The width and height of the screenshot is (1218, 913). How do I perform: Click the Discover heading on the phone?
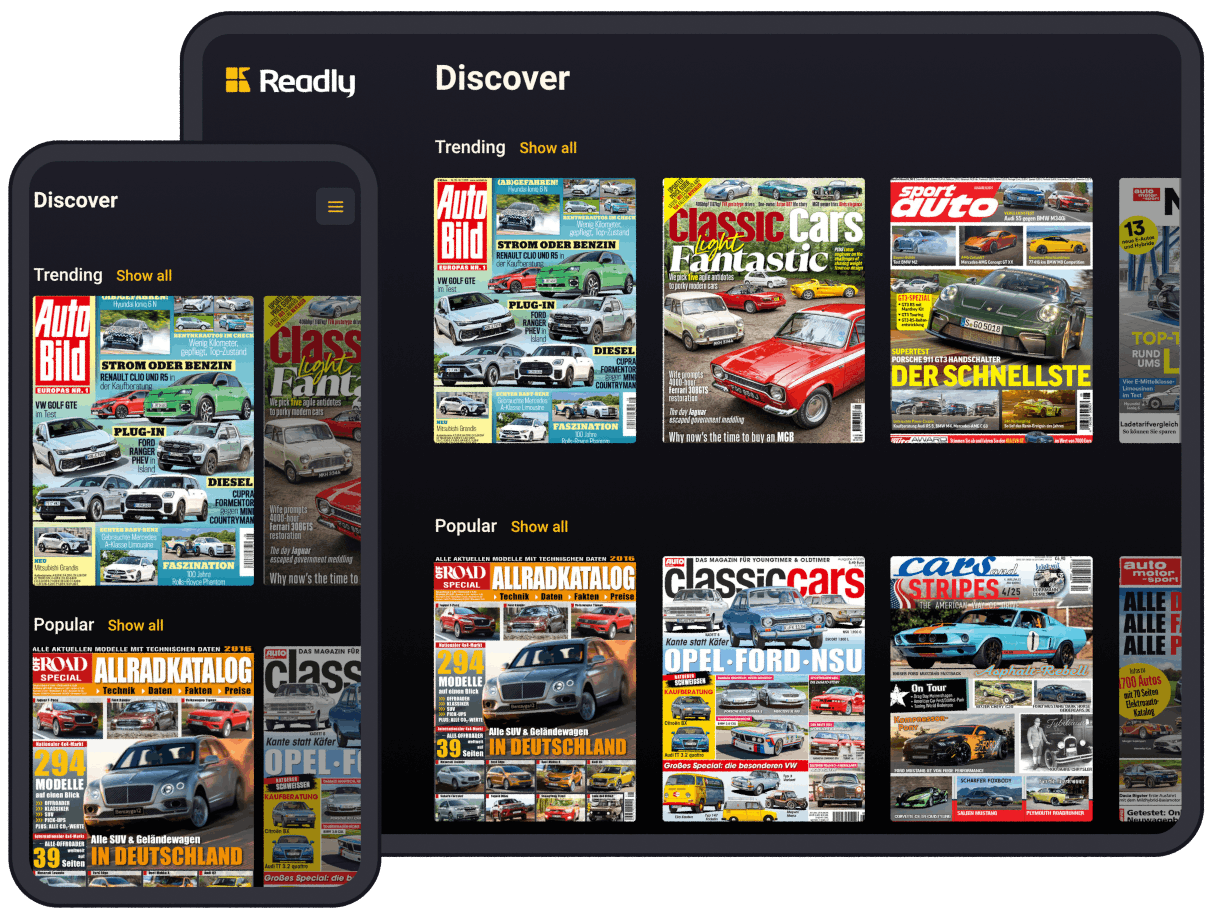(76, 200)
